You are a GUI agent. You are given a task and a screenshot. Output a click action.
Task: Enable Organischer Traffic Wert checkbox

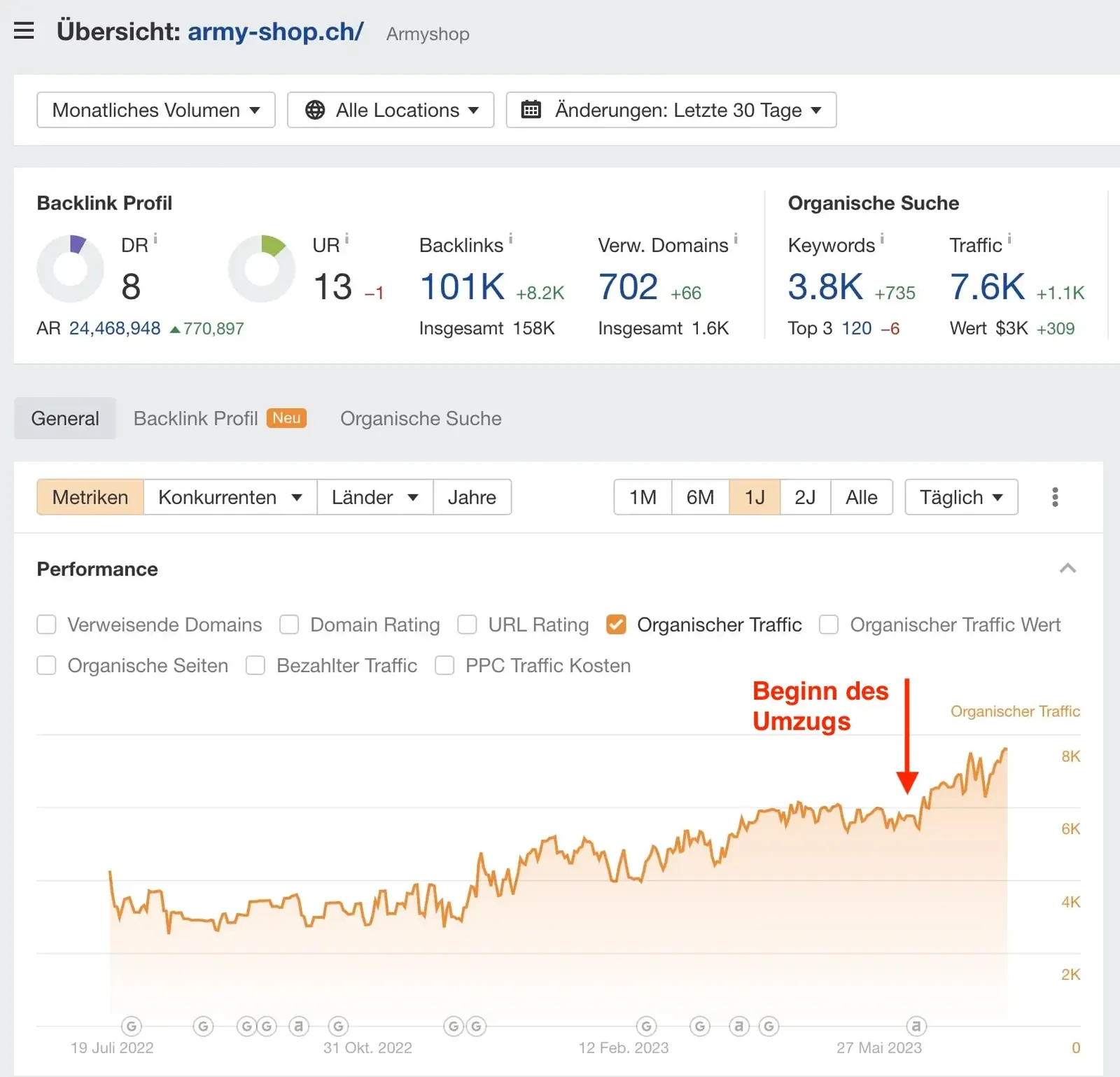(x=829, y=625)
